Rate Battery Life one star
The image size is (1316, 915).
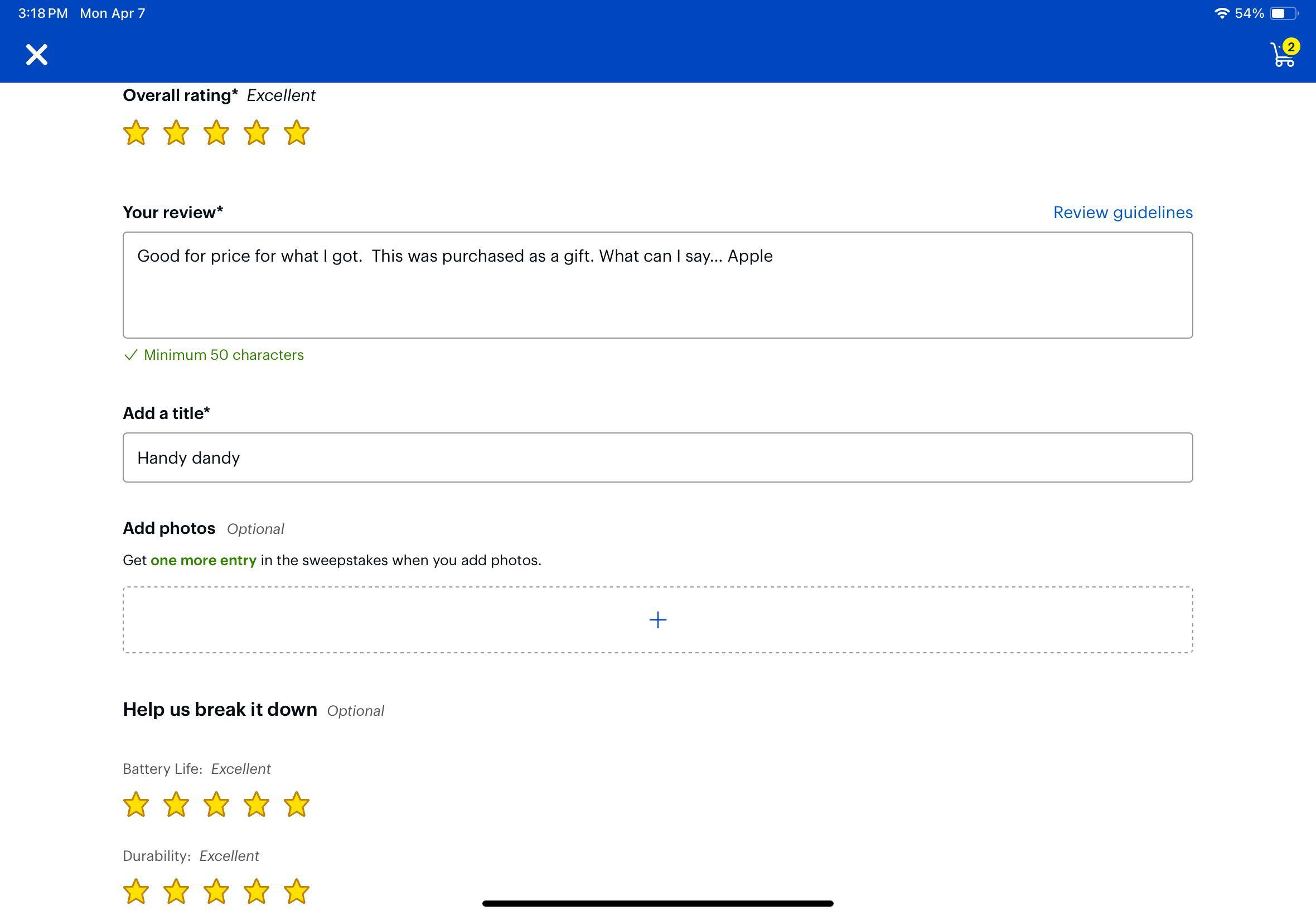[x=136, y=805]
